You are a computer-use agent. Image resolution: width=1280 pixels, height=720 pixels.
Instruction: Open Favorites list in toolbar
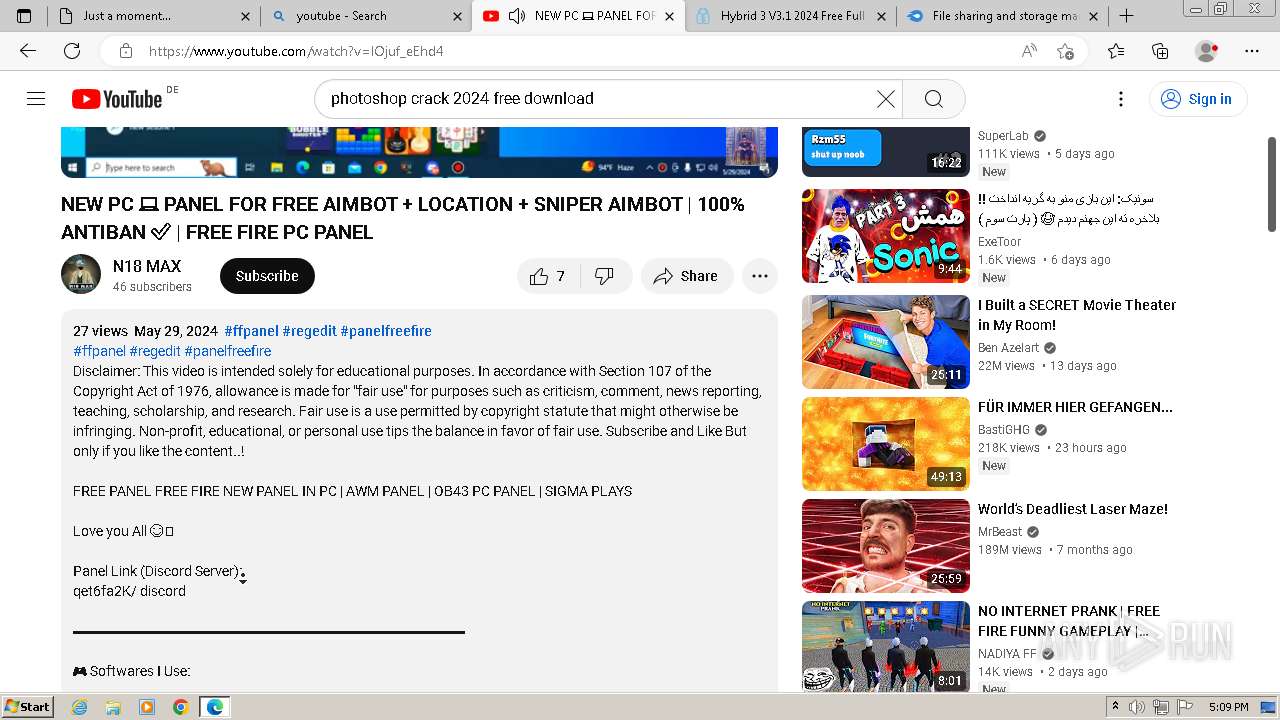click(1116, 51)
